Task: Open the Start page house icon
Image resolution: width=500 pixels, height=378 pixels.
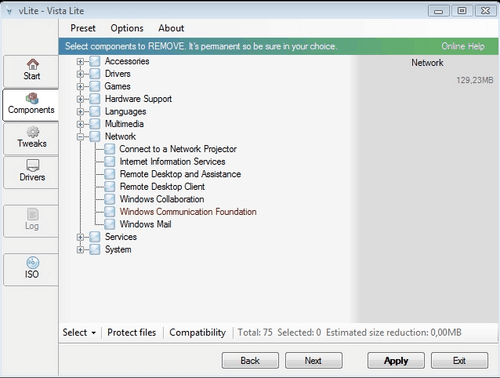Action: (x=32, y=64)
